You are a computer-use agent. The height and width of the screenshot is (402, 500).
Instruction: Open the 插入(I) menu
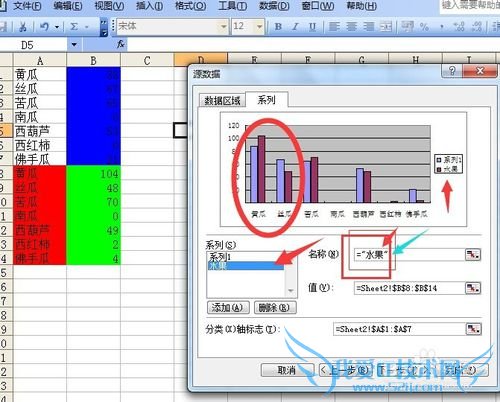click(x=150, y=6)
